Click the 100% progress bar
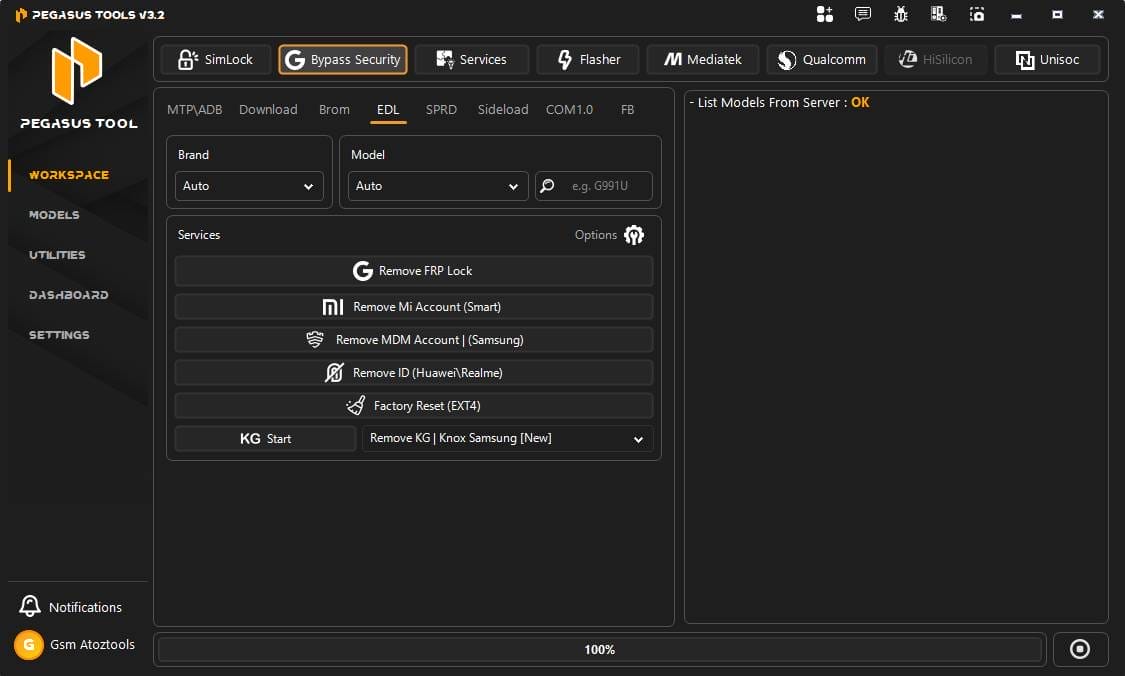Viewport: 1125px width, 676px height. click(599, 649)
